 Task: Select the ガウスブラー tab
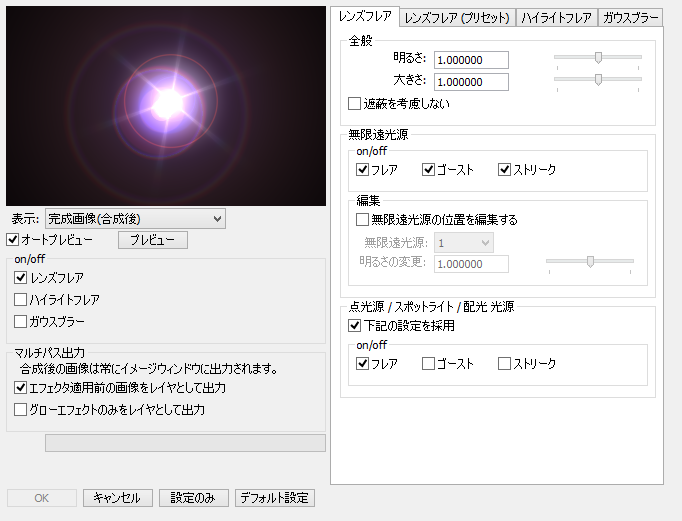point(630,18)
